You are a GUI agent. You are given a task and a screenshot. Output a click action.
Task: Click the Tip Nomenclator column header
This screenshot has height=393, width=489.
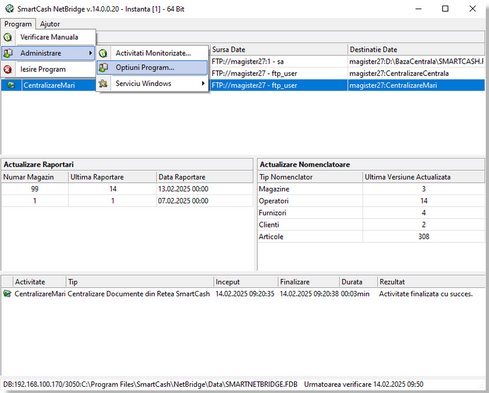[x=310, y=177]
